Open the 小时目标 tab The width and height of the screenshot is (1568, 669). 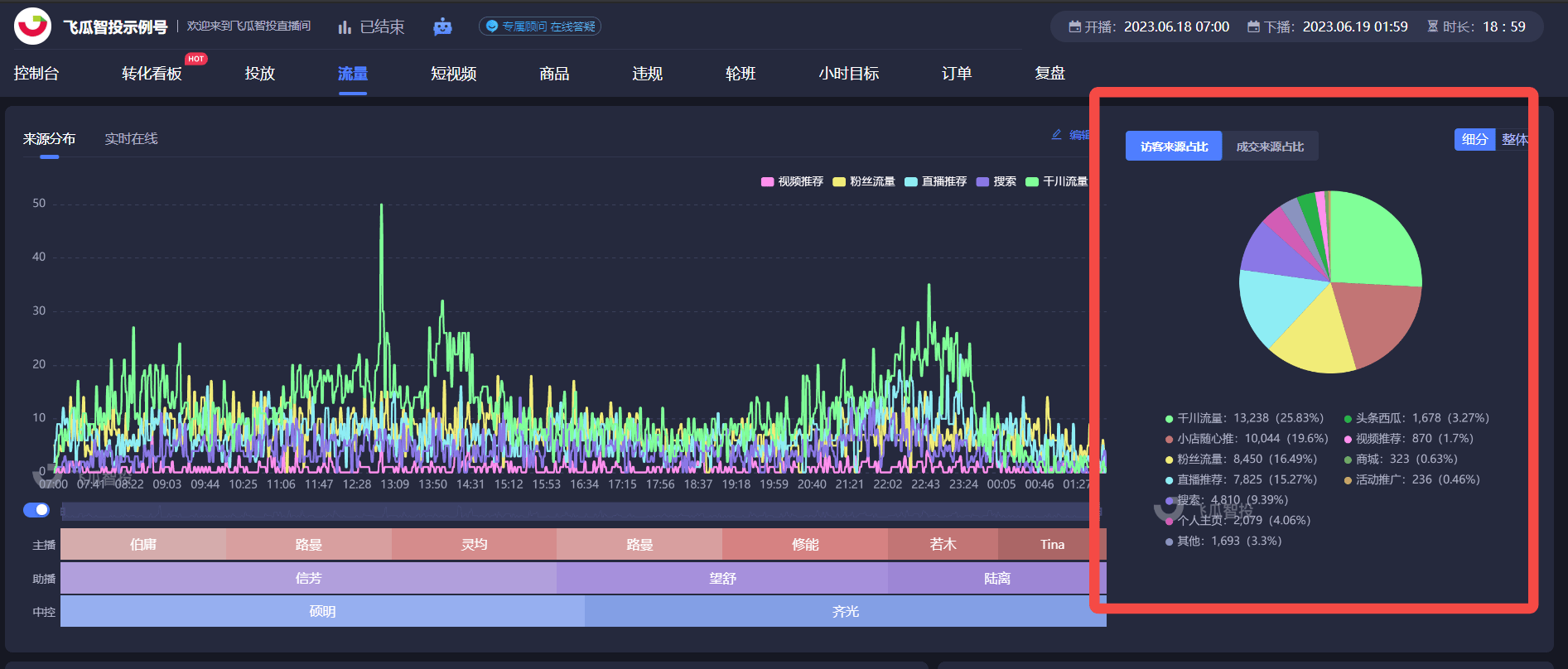[848, 74]
